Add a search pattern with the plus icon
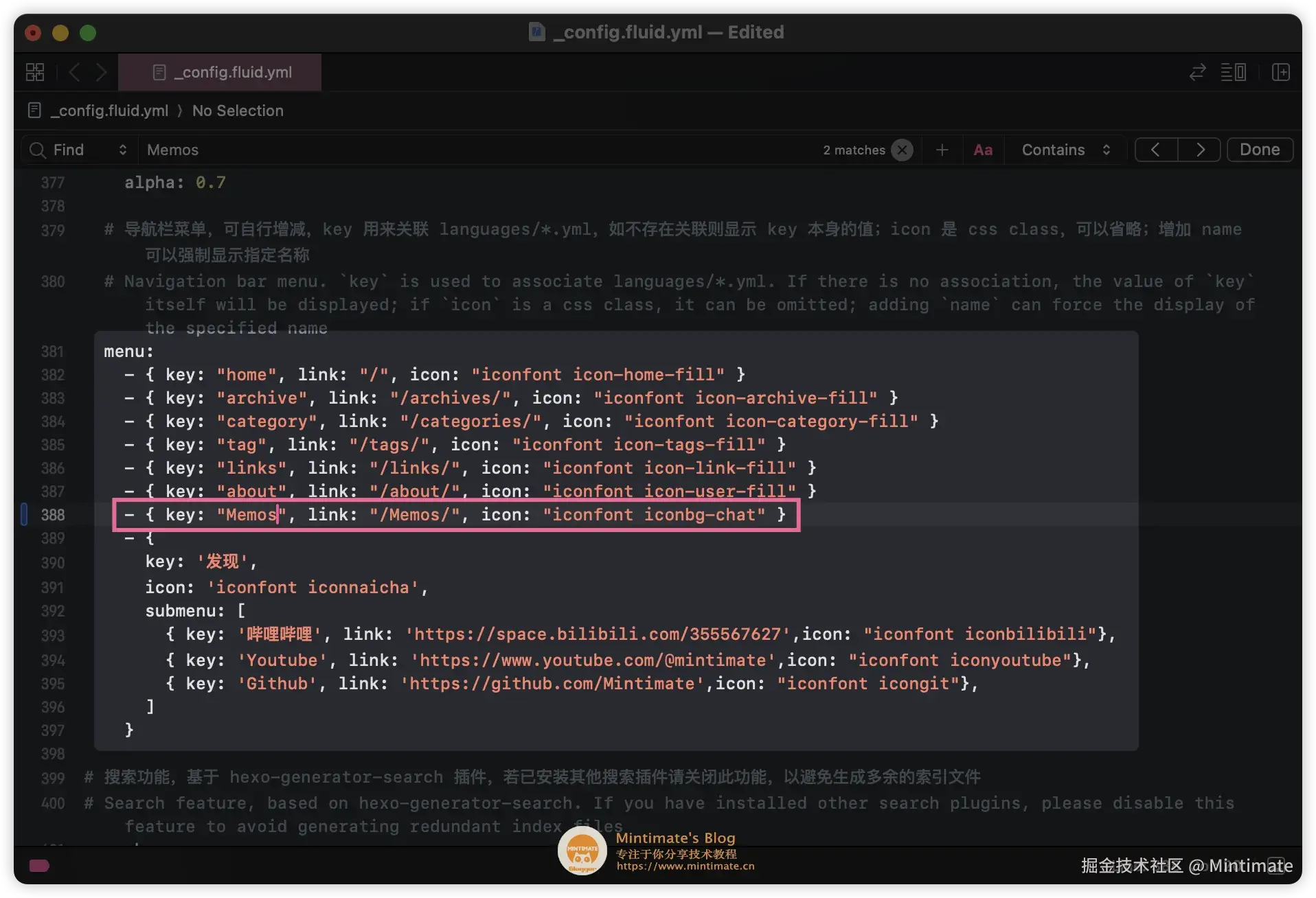This screenshot has height=898, width=1316. (942, 150)
